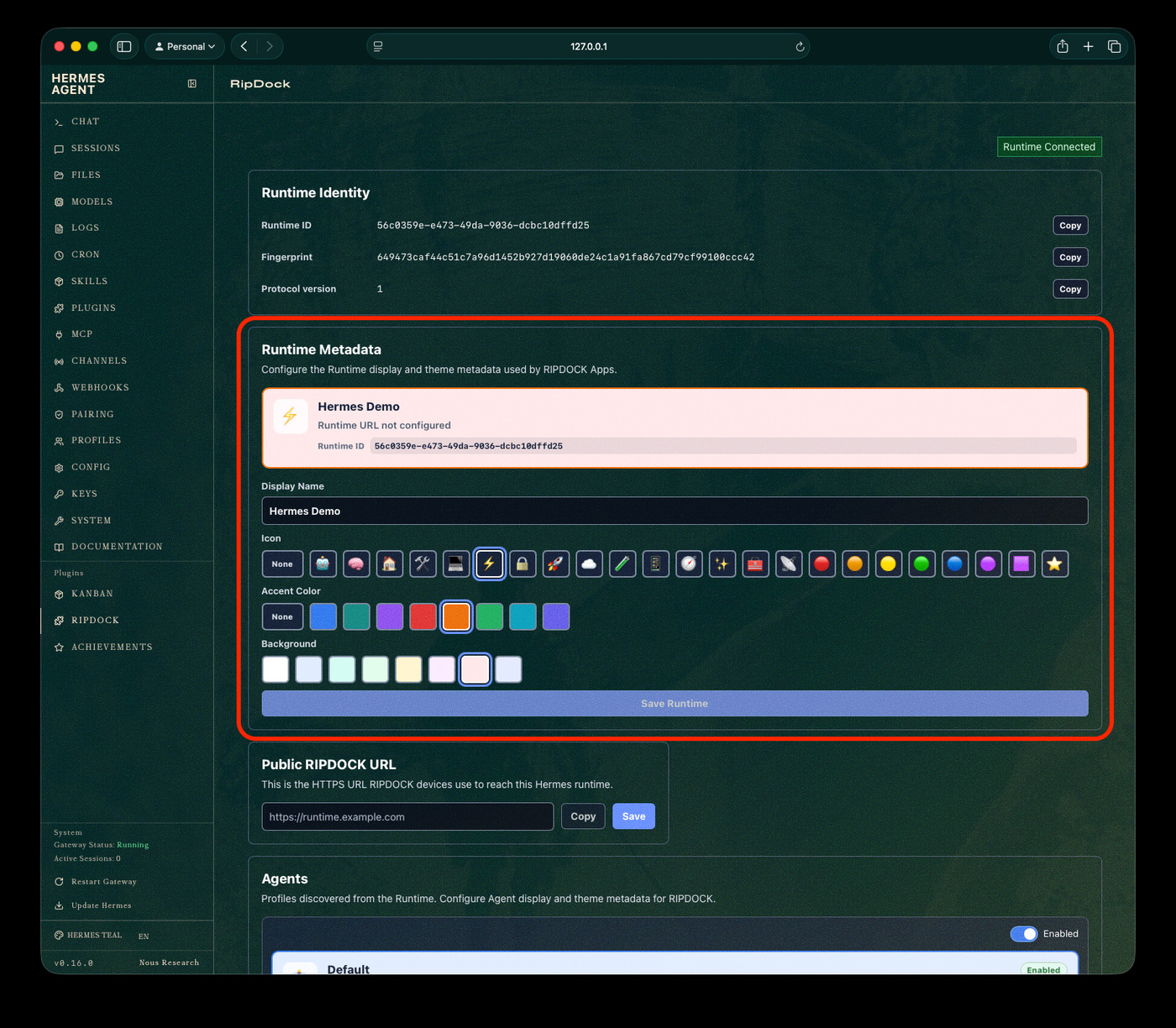Choose the red accent color swatch
This screenshot has width=1176, height=1028.
[423, 617]
